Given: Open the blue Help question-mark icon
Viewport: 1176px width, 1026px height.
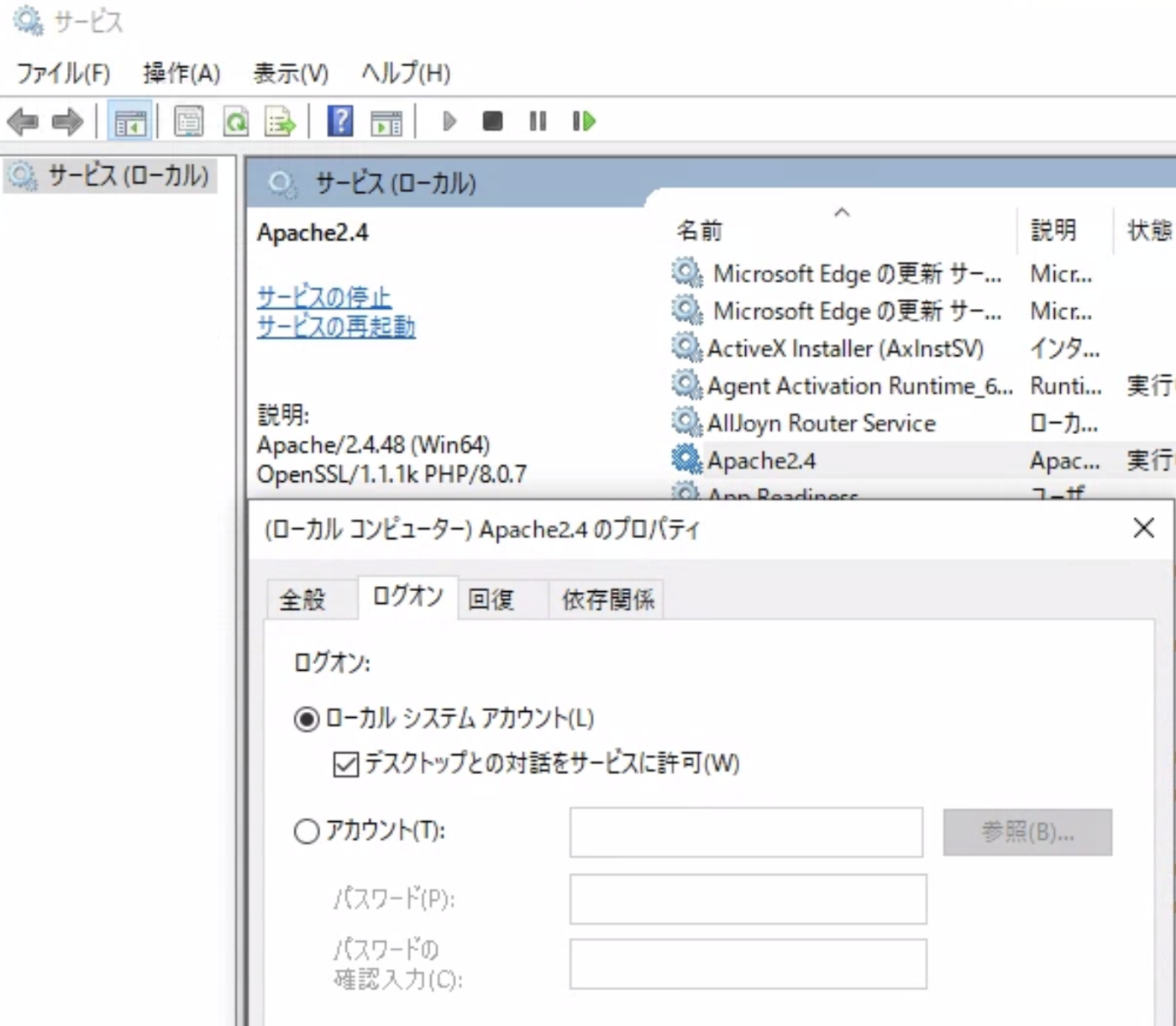Looking at the screenshot, I should [340, 122].
